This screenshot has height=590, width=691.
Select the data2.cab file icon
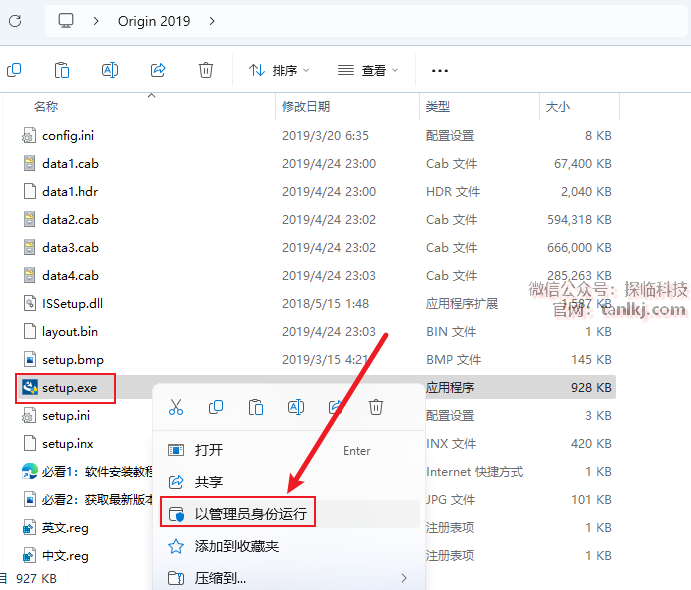[x=29, y=219]
